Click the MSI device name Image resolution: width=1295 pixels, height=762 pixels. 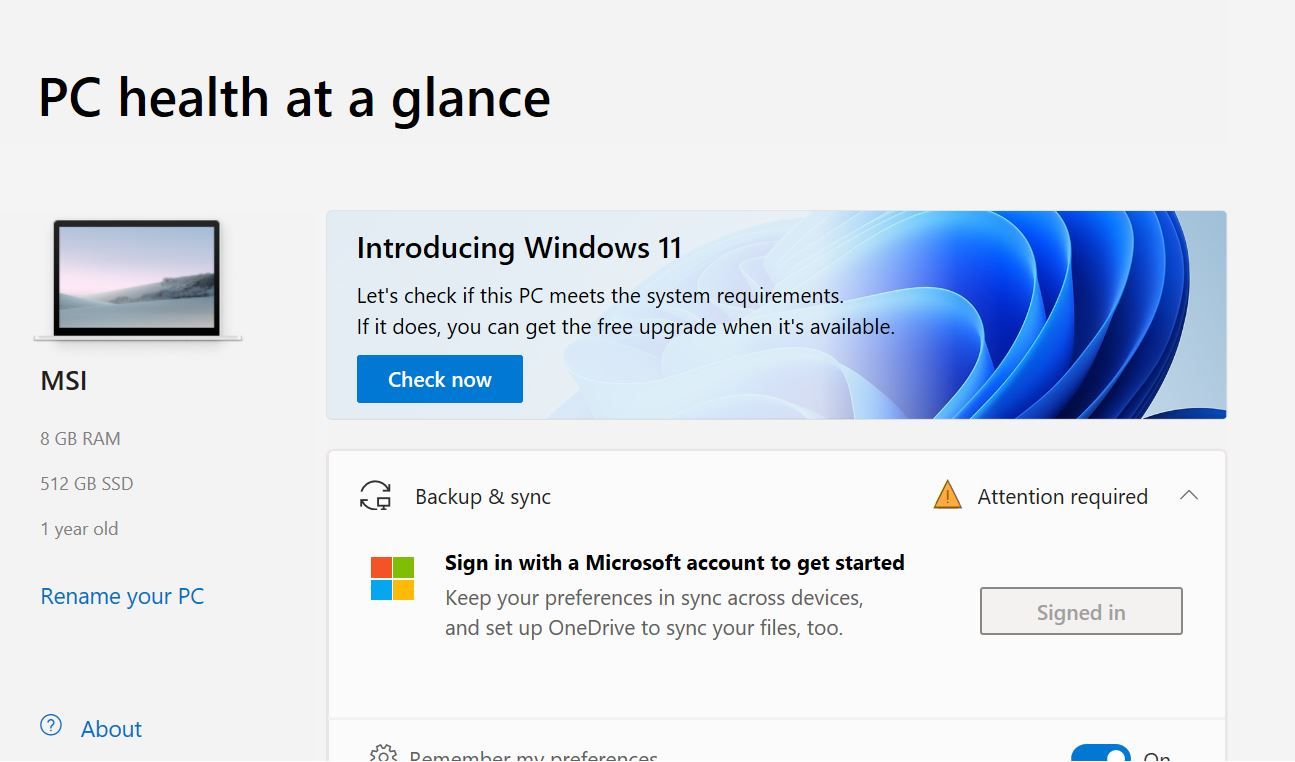[64, 381]
